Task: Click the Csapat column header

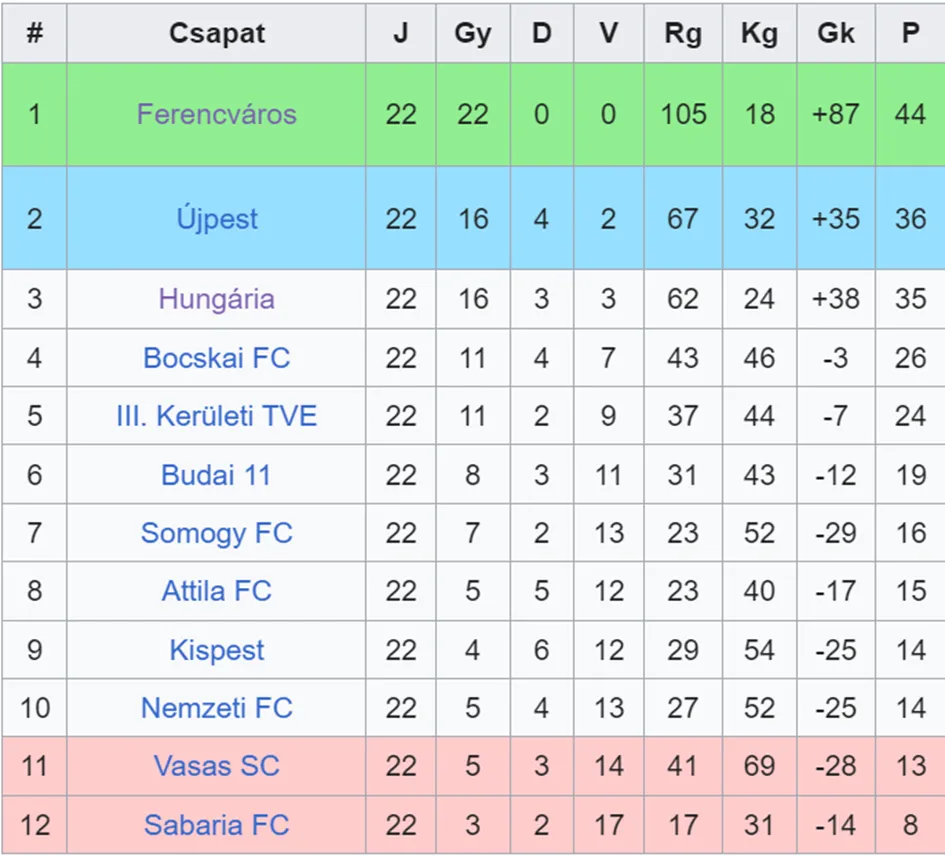Action: [x=216, y=33]
